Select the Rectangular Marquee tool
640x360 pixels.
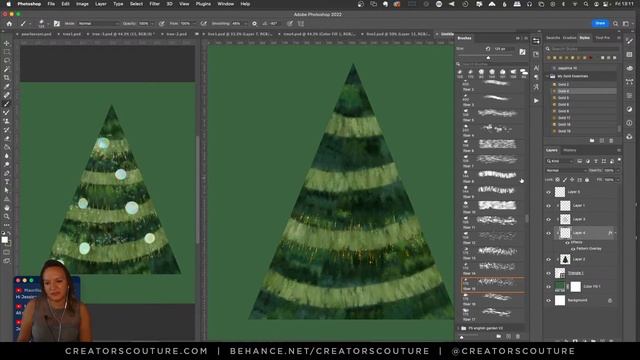(7, 52)
